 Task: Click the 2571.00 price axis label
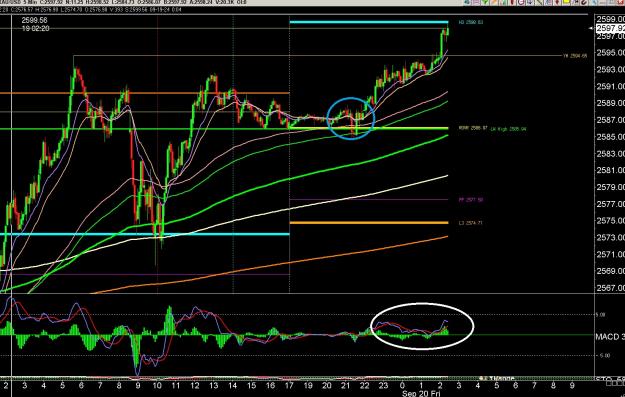click(611, 254)
